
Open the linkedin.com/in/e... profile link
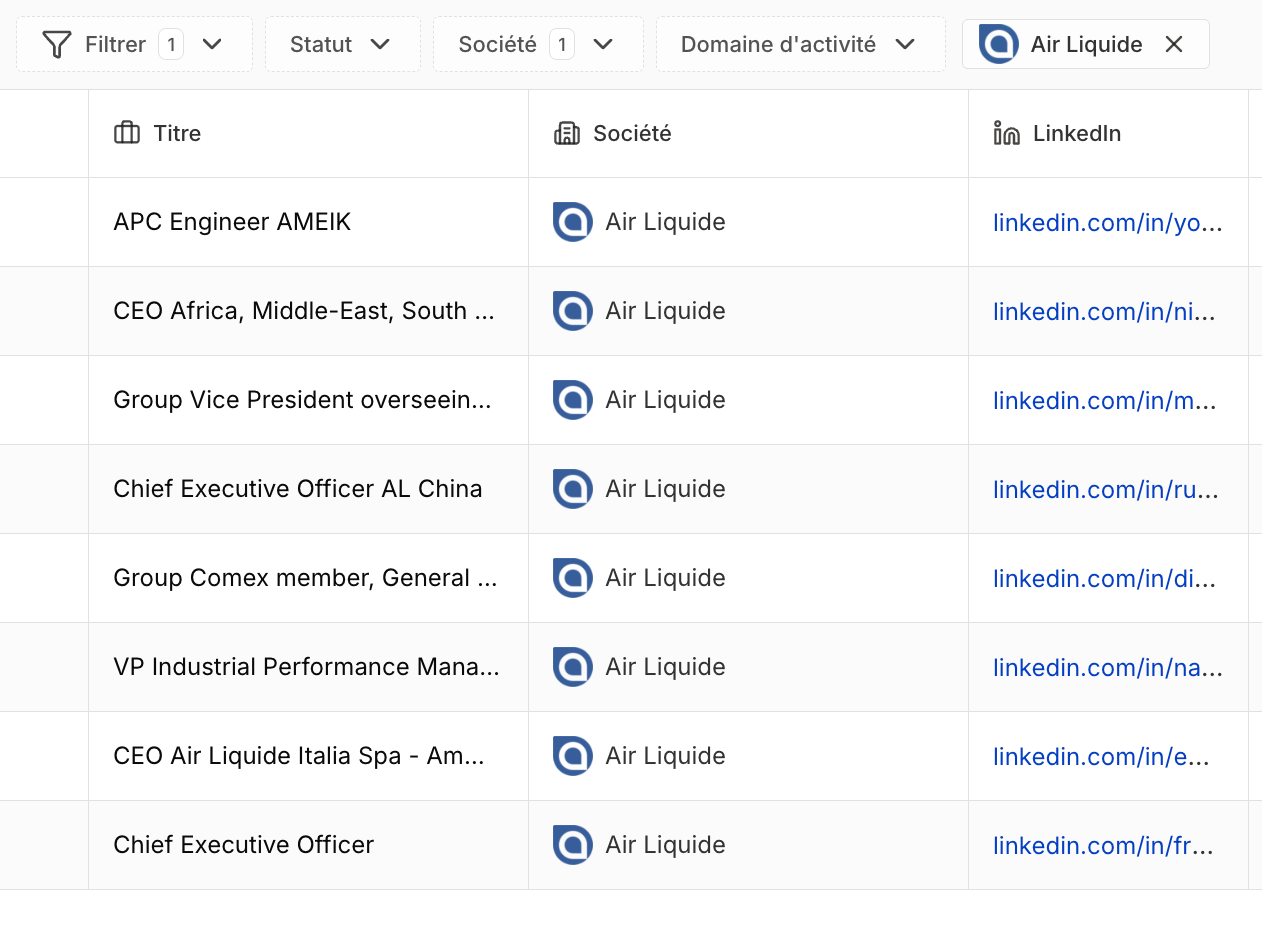[x=1101, y=756]
